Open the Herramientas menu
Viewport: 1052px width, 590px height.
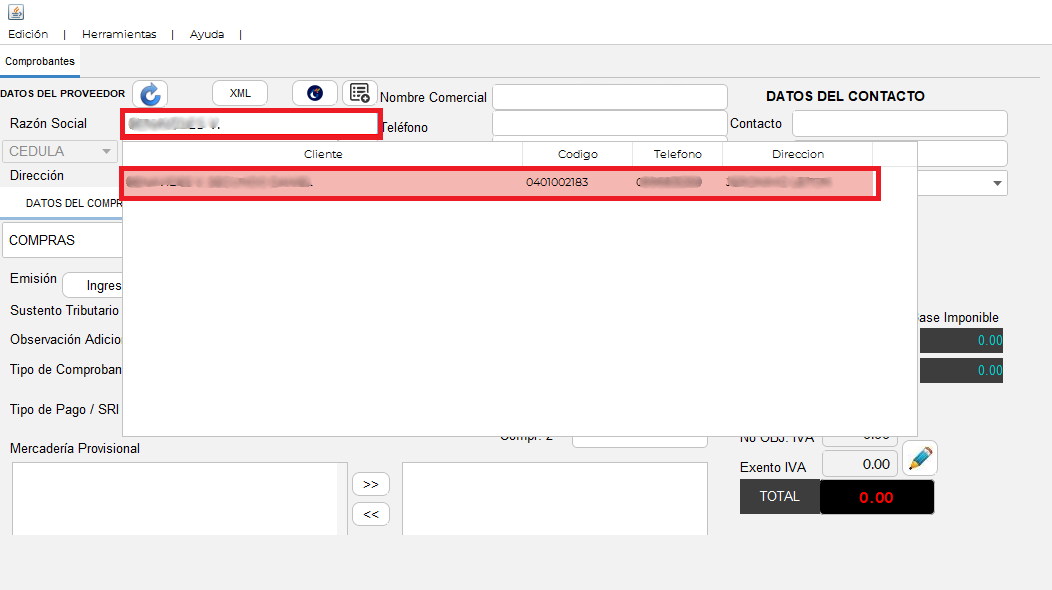tap(119, 34)
